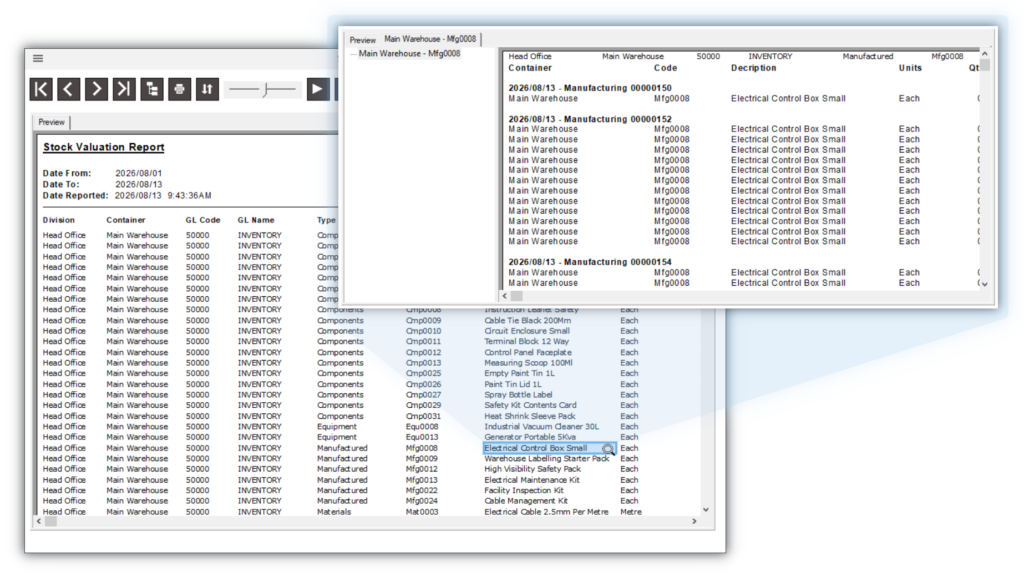Switch to Preview tab in drill-down window

[x=362, y=40]
